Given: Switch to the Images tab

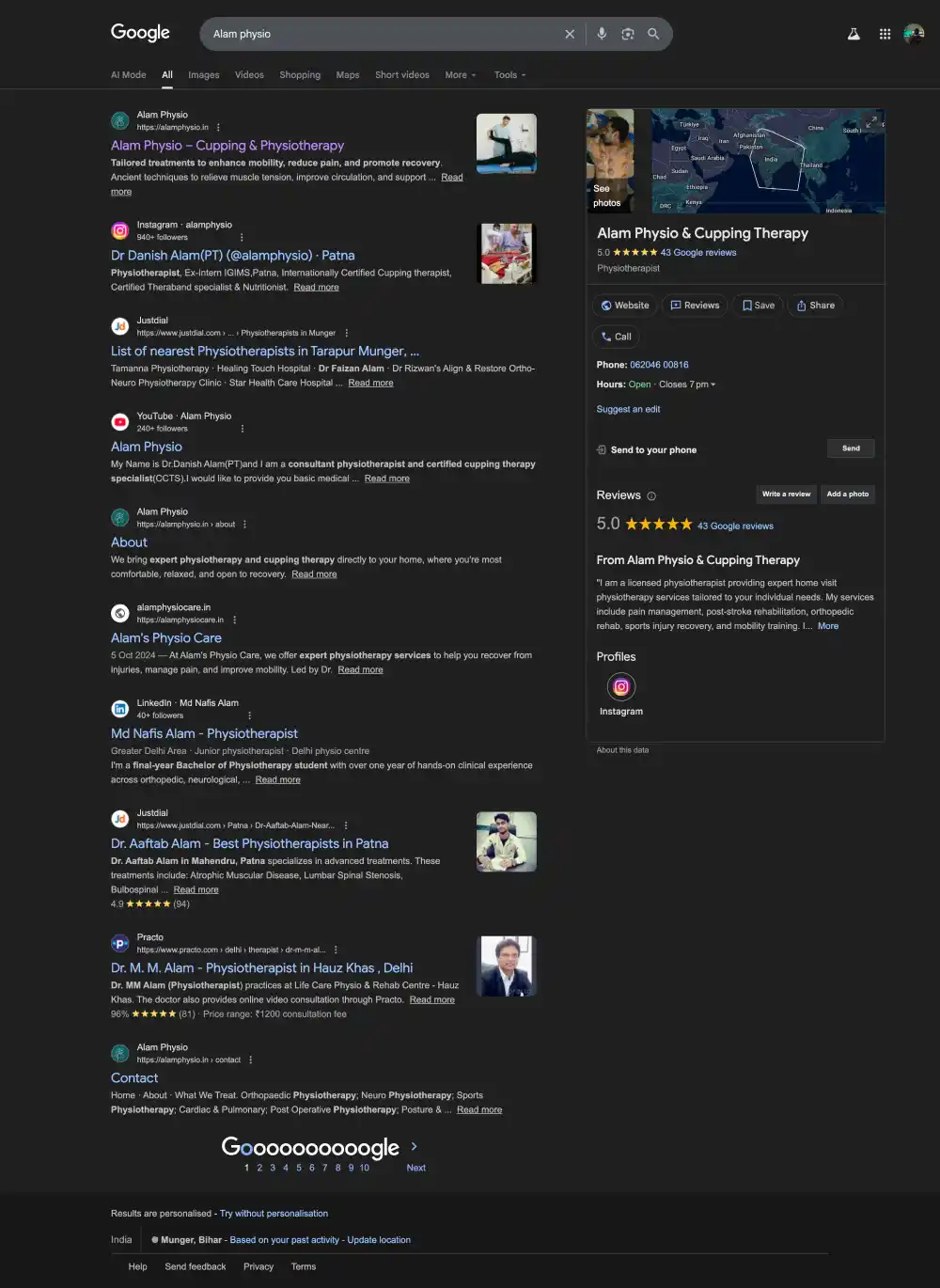Looking at the screenshot, I should [204, 75].
